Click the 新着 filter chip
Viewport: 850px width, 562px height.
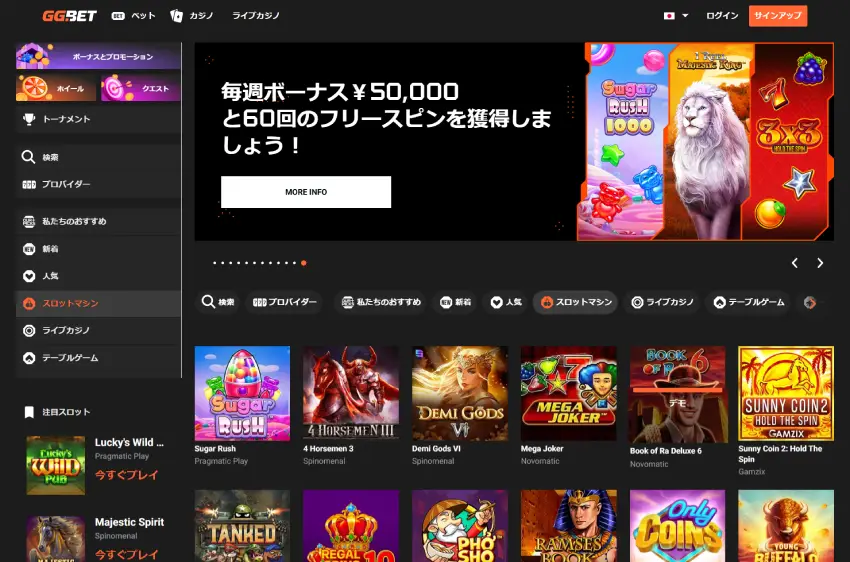(x=455, y=302)
